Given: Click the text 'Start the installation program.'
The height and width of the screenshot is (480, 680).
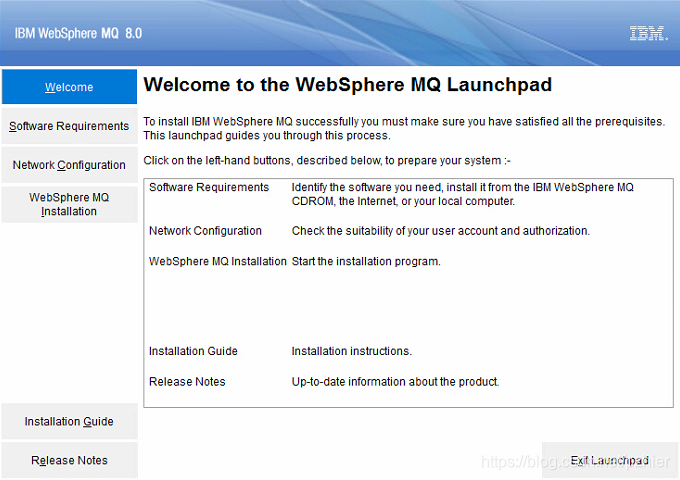Looking at the screenshot, I should pyautogui.click(x=366, y=261).
